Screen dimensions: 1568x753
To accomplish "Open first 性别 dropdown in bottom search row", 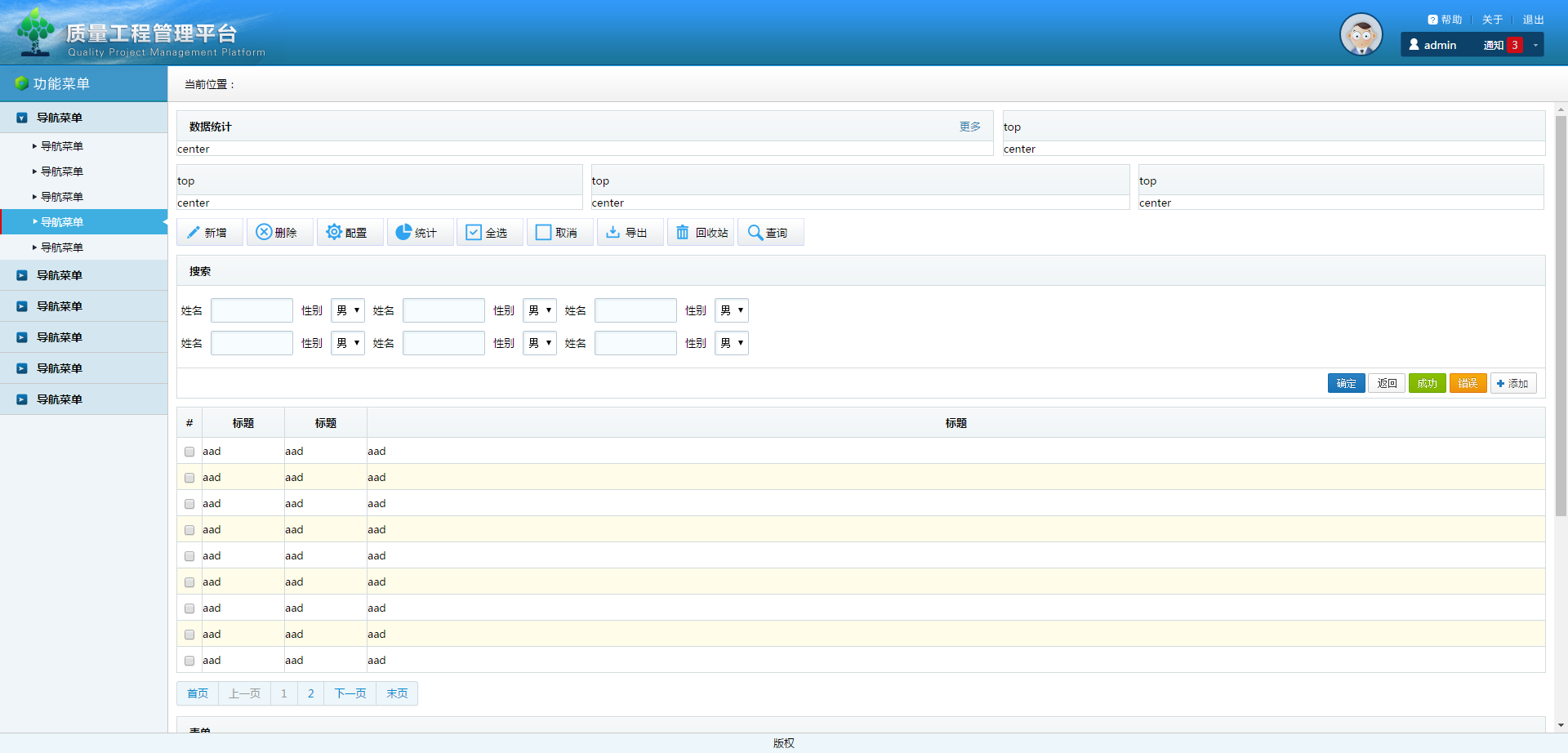I will [348, 343].
